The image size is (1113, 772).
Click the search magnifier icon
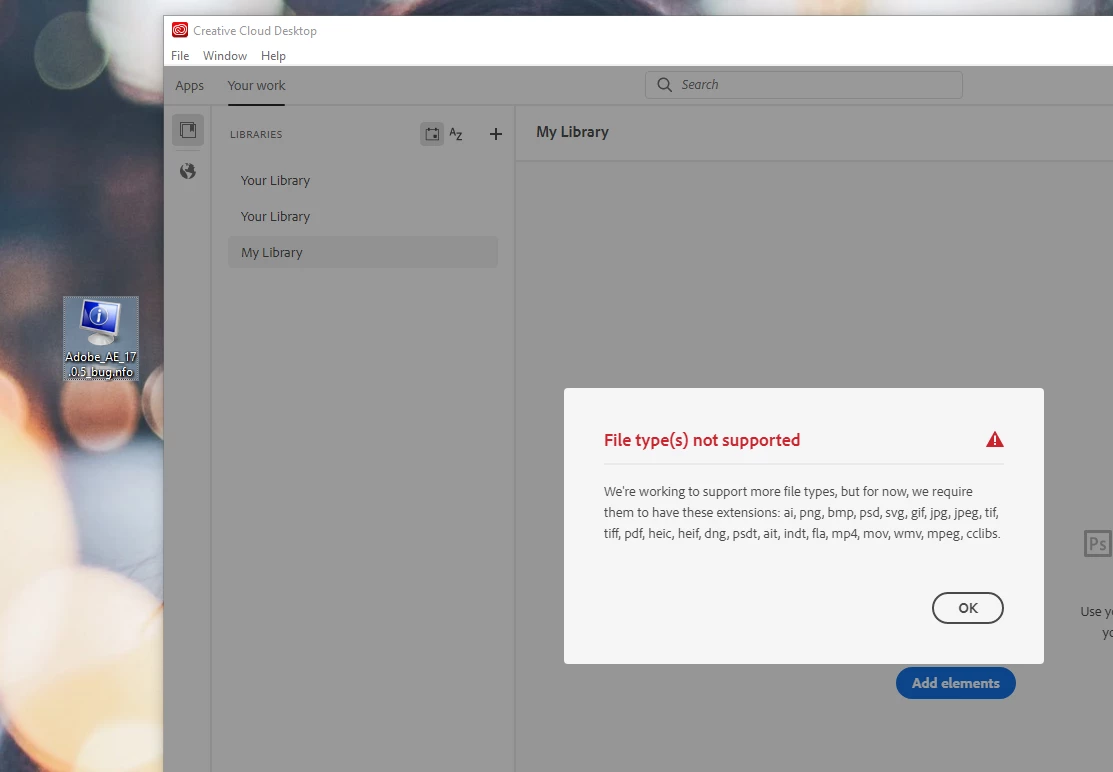click(x=664, y=84)
